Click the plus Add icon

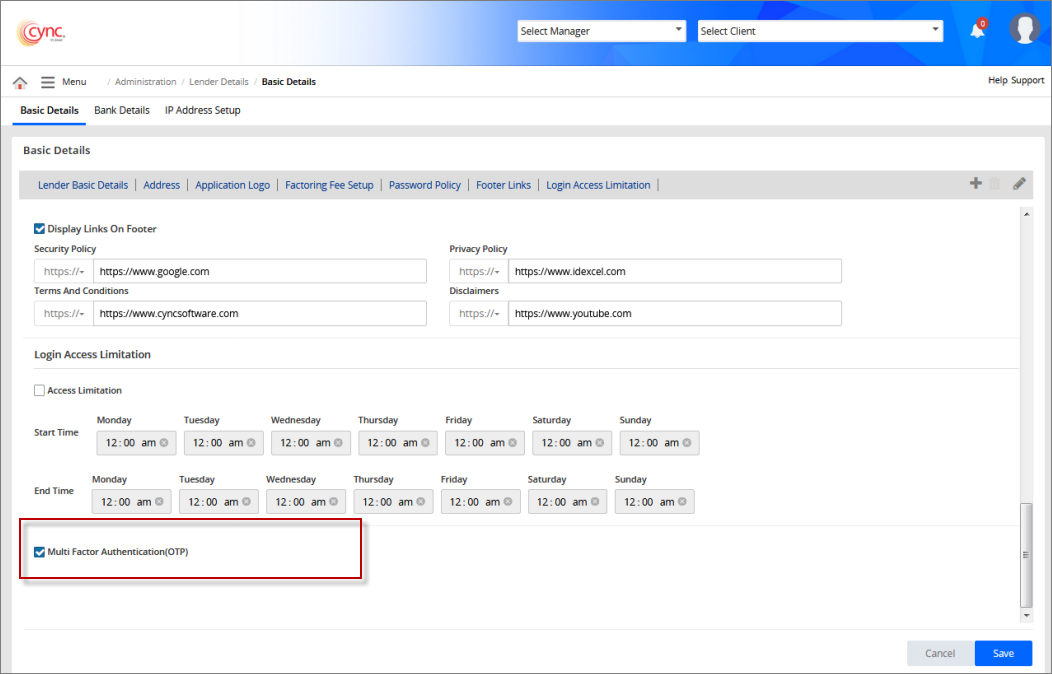pos(975,184)
